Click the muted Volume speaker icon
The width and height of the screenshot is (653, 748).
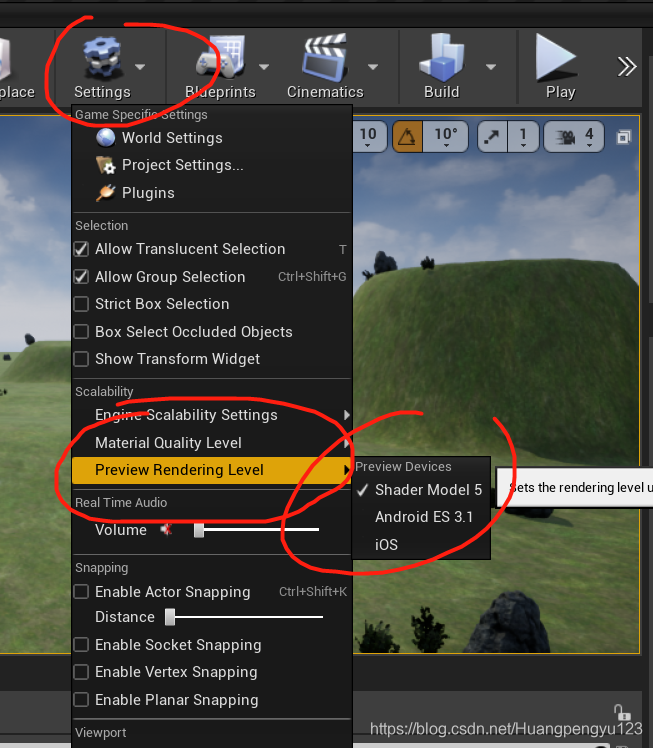pos(166,529)
